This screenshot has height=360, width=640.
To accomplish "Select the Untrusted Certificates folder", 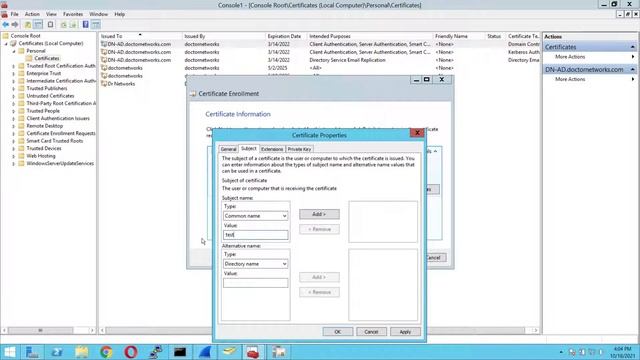I will pos(50,96).
